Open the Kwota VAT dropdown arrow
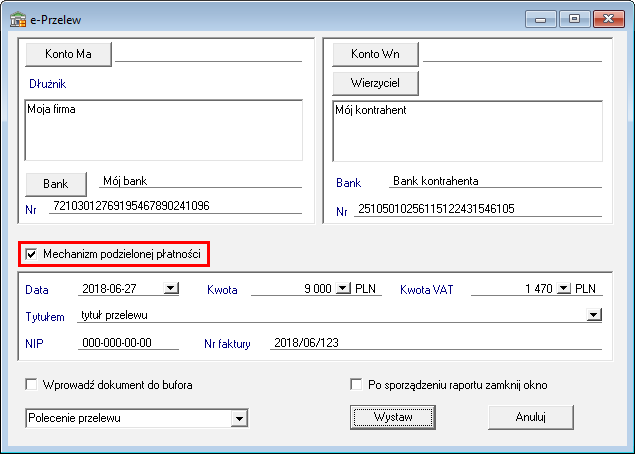Viewport: 635px width, 454px height. pyautogui.click(x=563, y=289)
